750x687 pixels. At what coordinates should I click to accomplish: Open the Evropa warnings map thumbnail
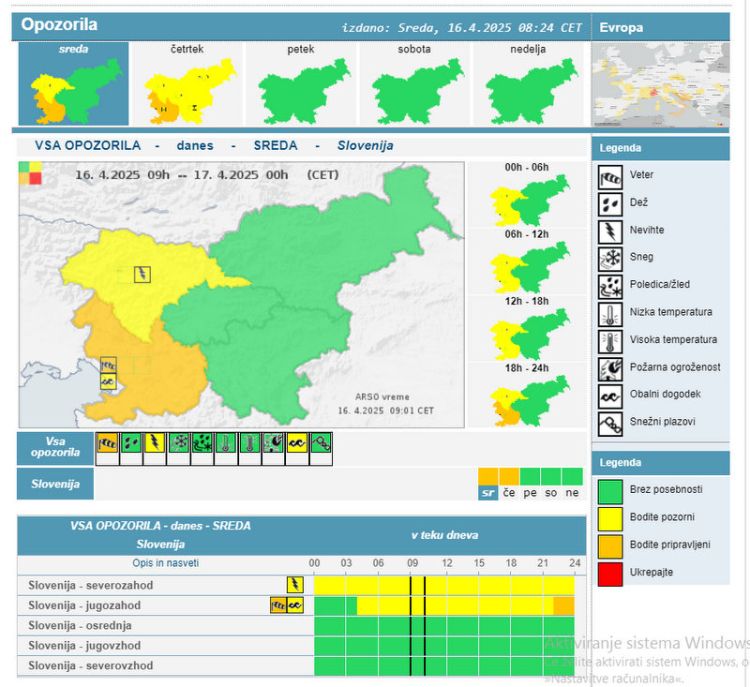click(x=661, y=85)
